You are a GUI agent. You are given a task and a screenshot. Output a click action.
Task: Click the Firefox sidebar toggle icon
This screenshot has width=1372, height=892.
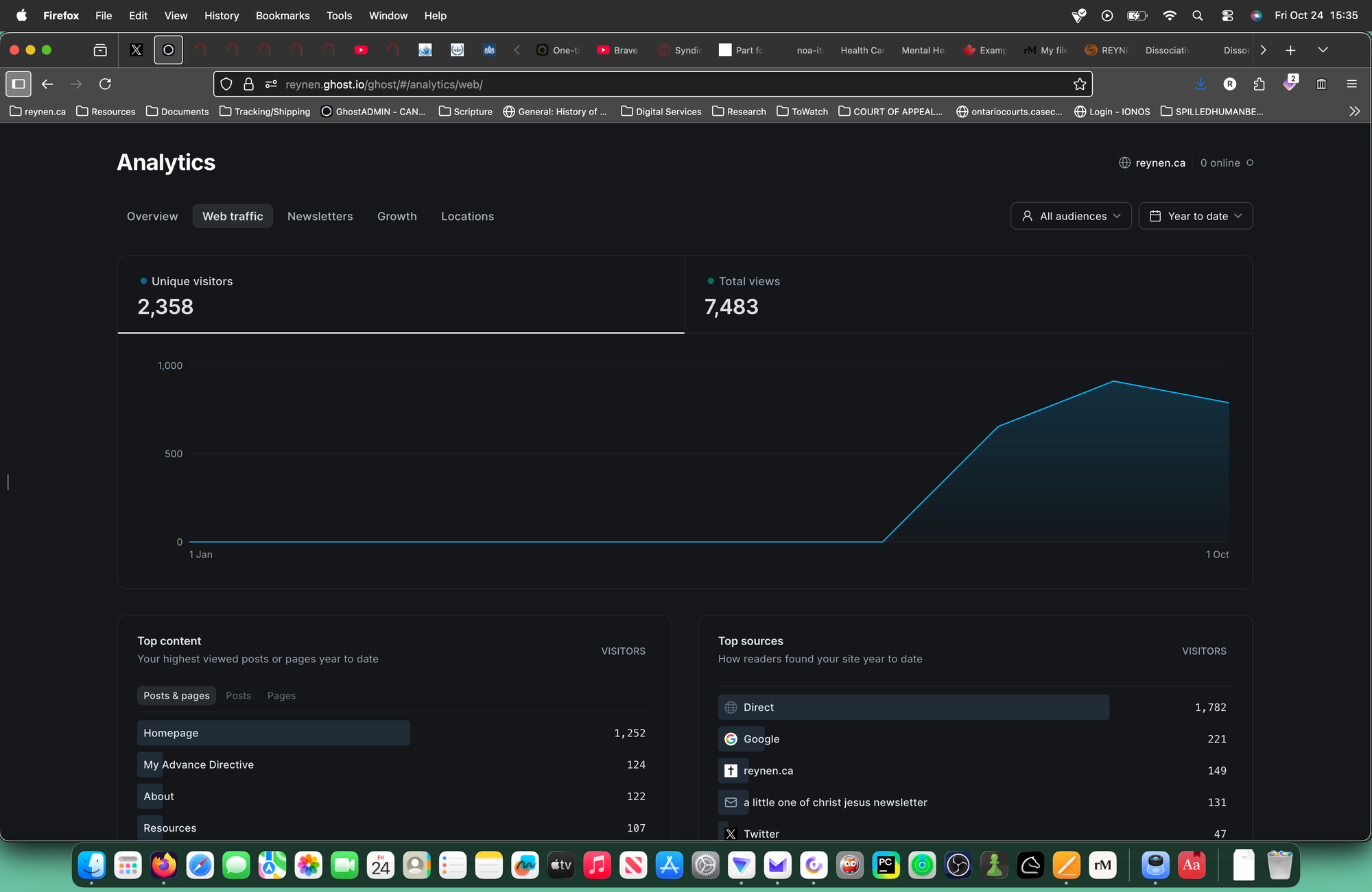[19, 84]
